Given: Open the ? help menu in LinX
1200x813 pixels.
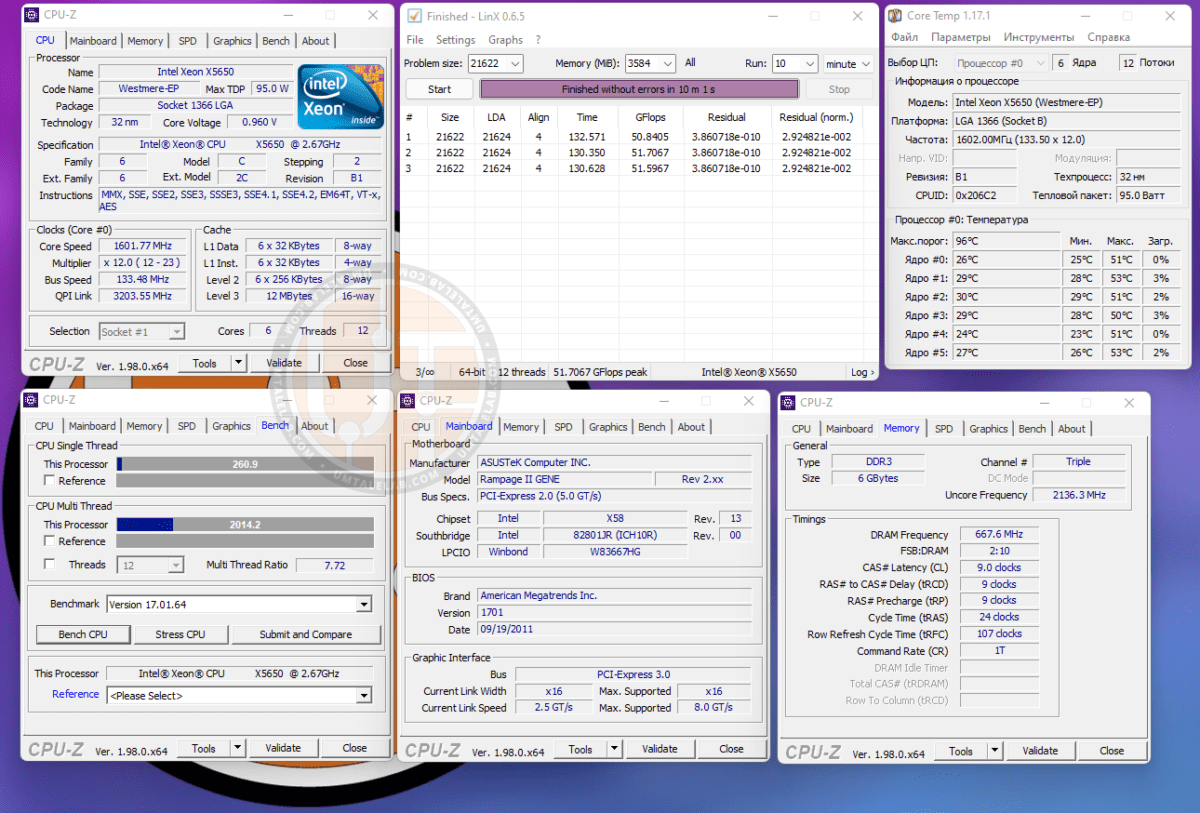Looking at the screenshot, I should pos(538,40).
